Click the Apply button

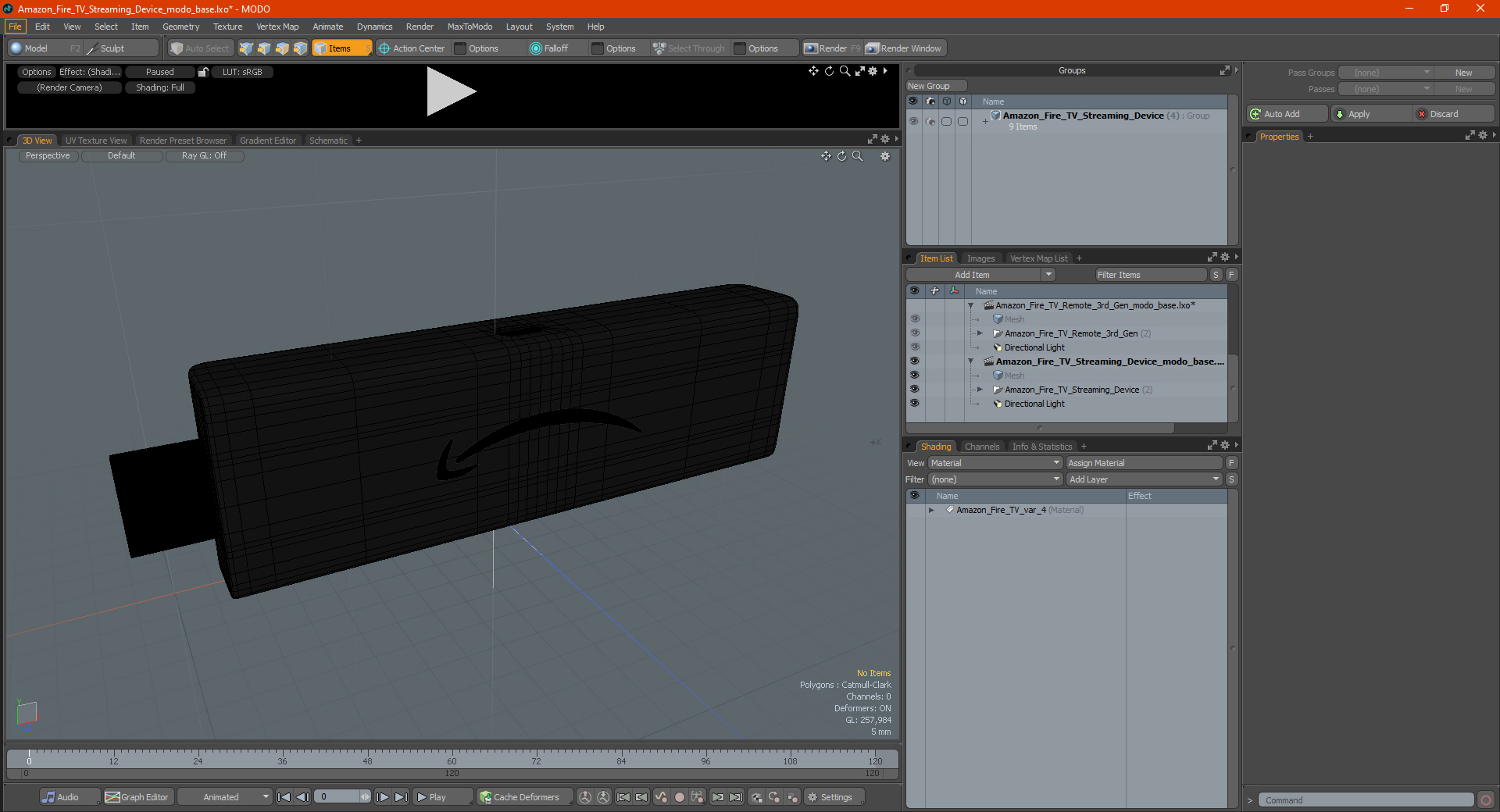(1372, 114)
